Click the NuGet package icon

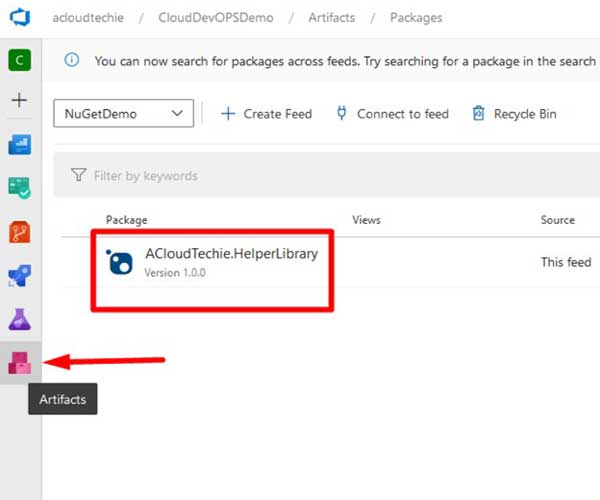(x=120, y=262)
